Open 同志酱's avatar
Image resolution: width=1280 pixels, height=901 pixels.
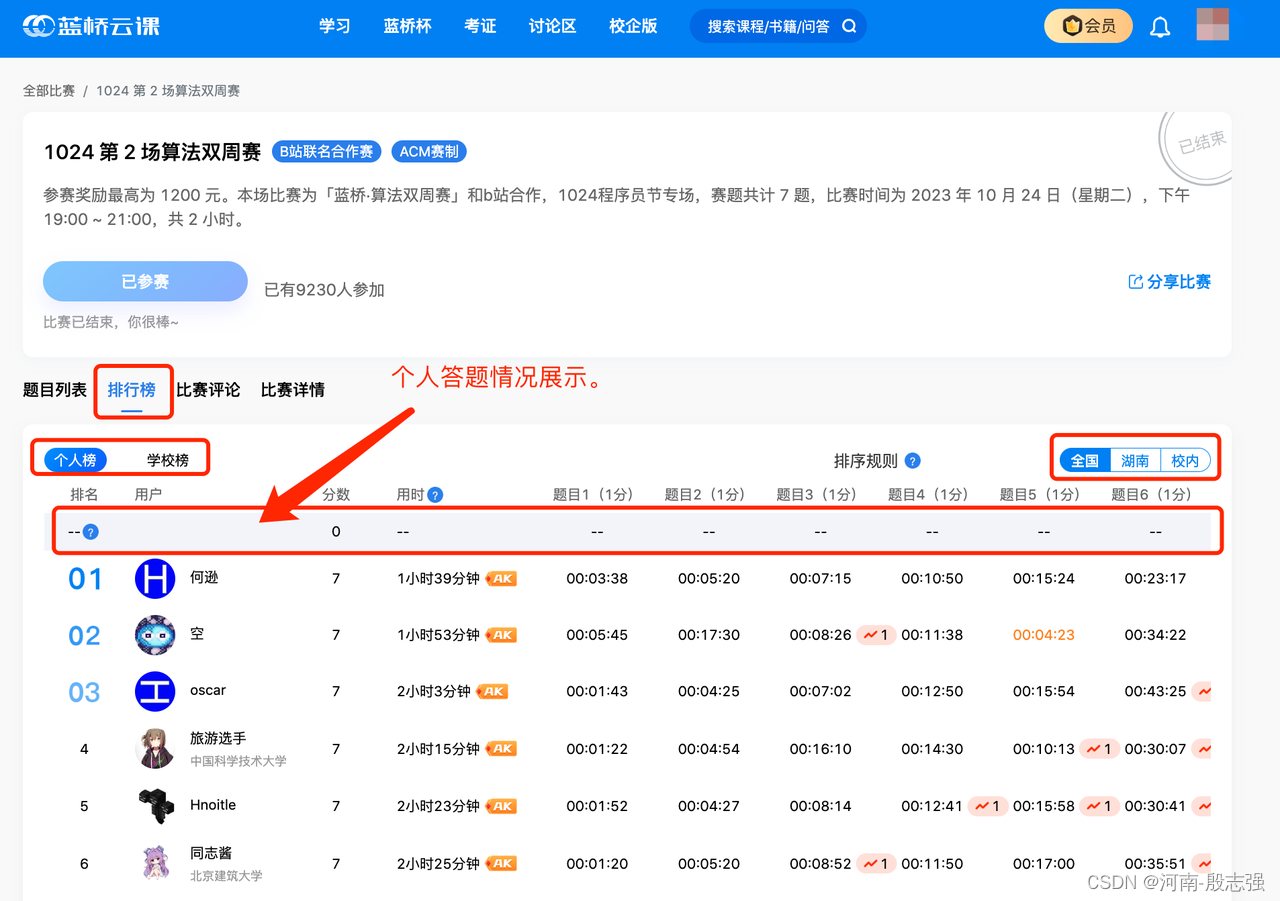[155, 862]
